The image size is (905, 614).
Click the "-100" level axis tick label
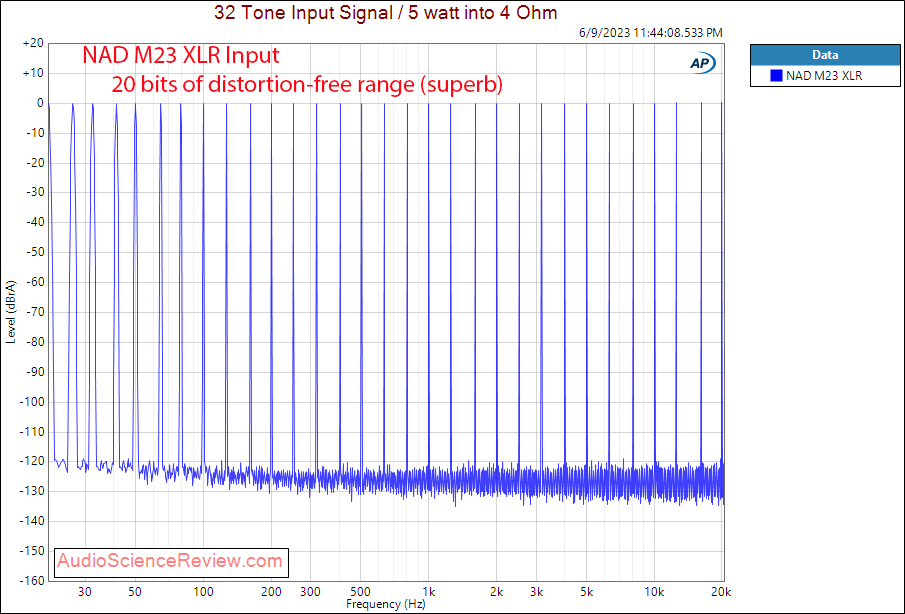click(x=32, y=402)
